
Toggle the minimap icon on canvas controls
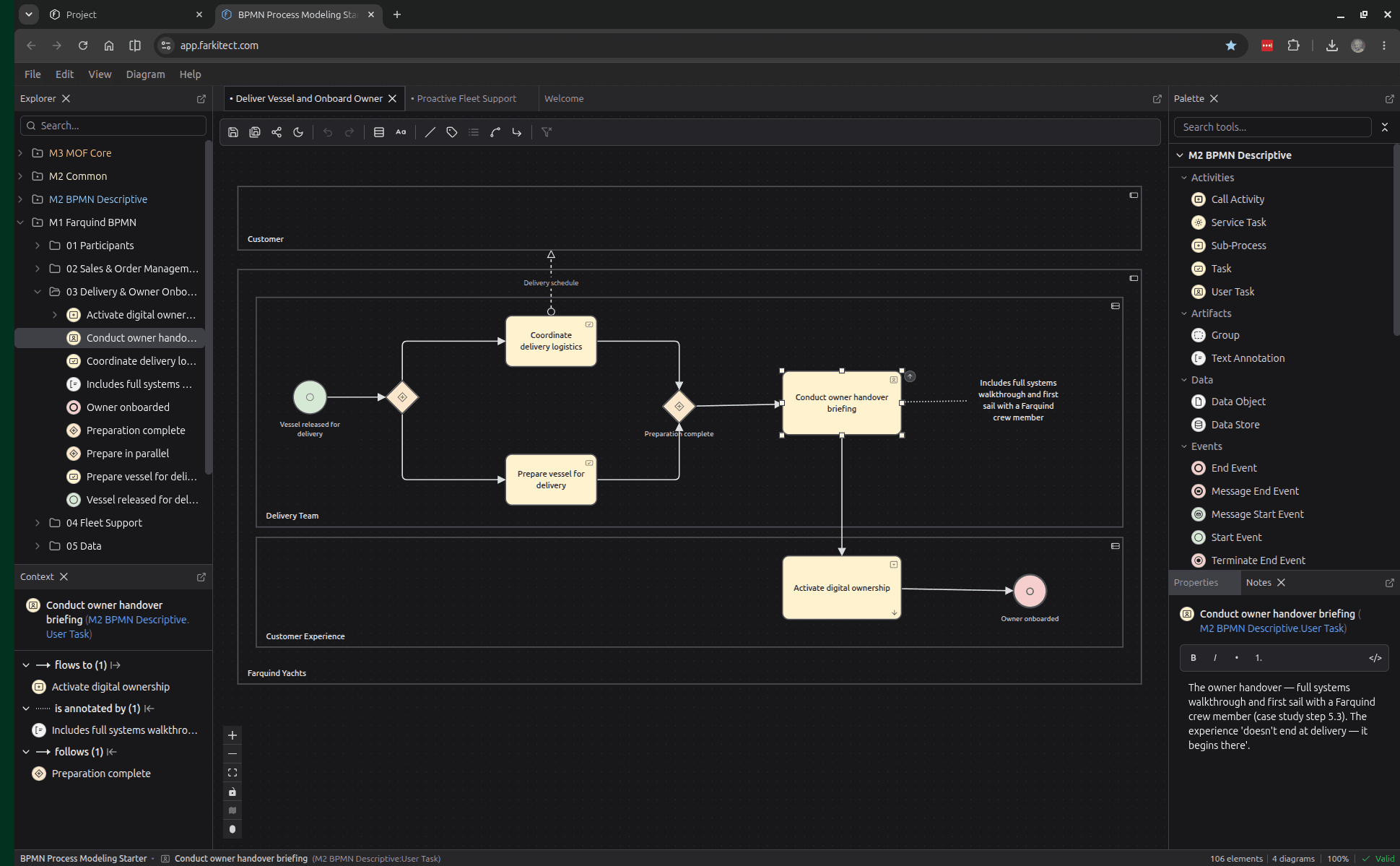(232, 810)
